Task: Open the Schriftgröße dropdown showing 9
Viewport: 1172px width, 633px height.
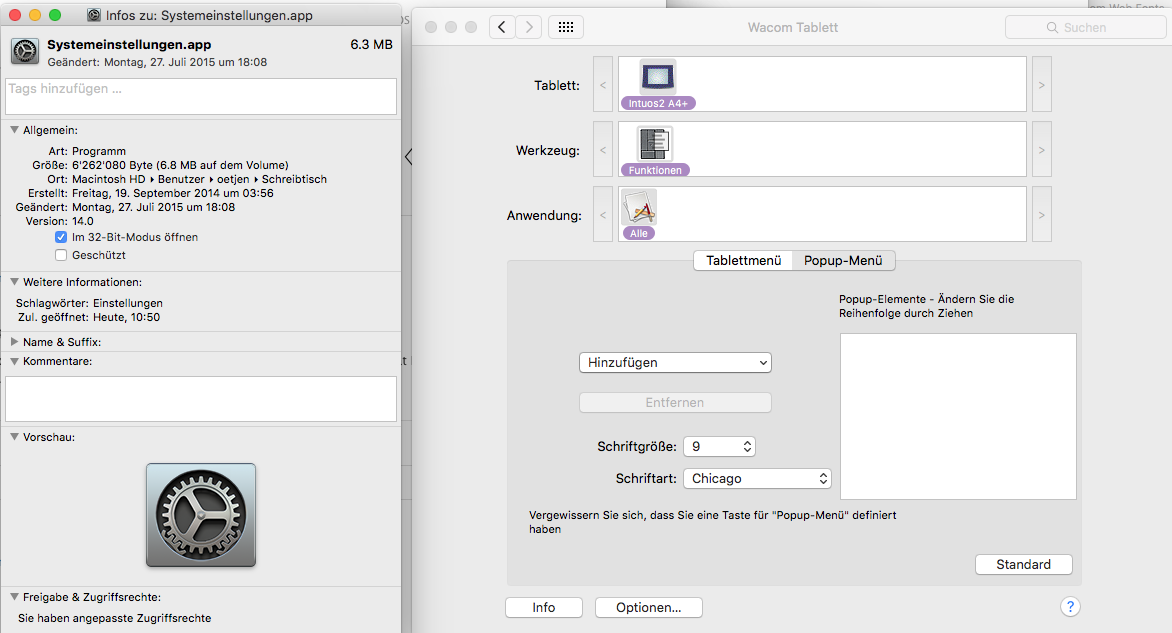Action: (x=719, y=446)
